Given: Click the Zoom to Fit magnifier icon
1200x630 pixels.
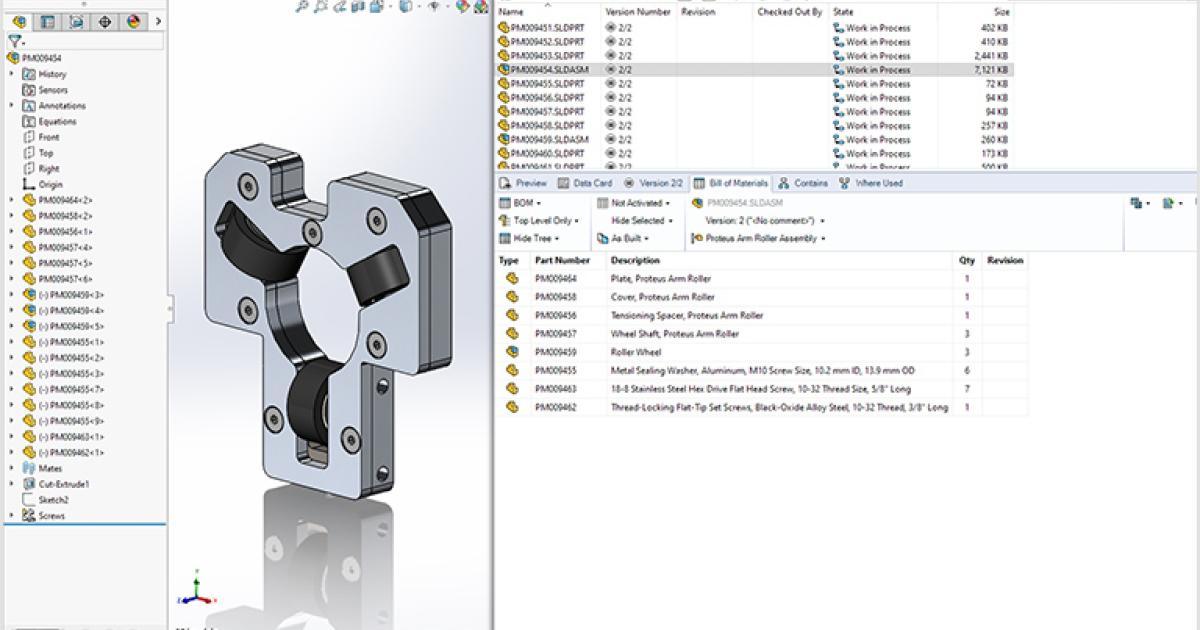Looking at the screenshot, I should pyautogui.click(x=302, y=6).
